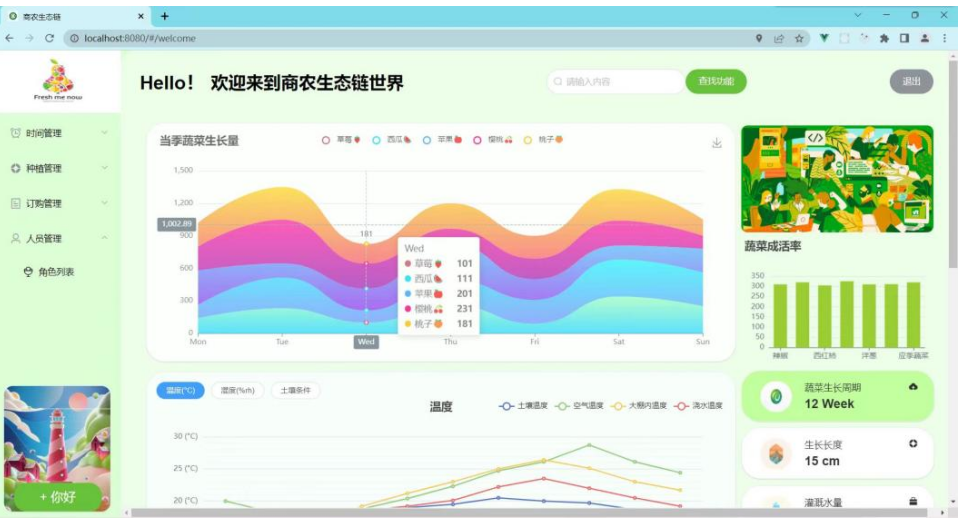Screen dimensions: 964x526
Task: Click the location pin icon in address bar
Action: 759,38
